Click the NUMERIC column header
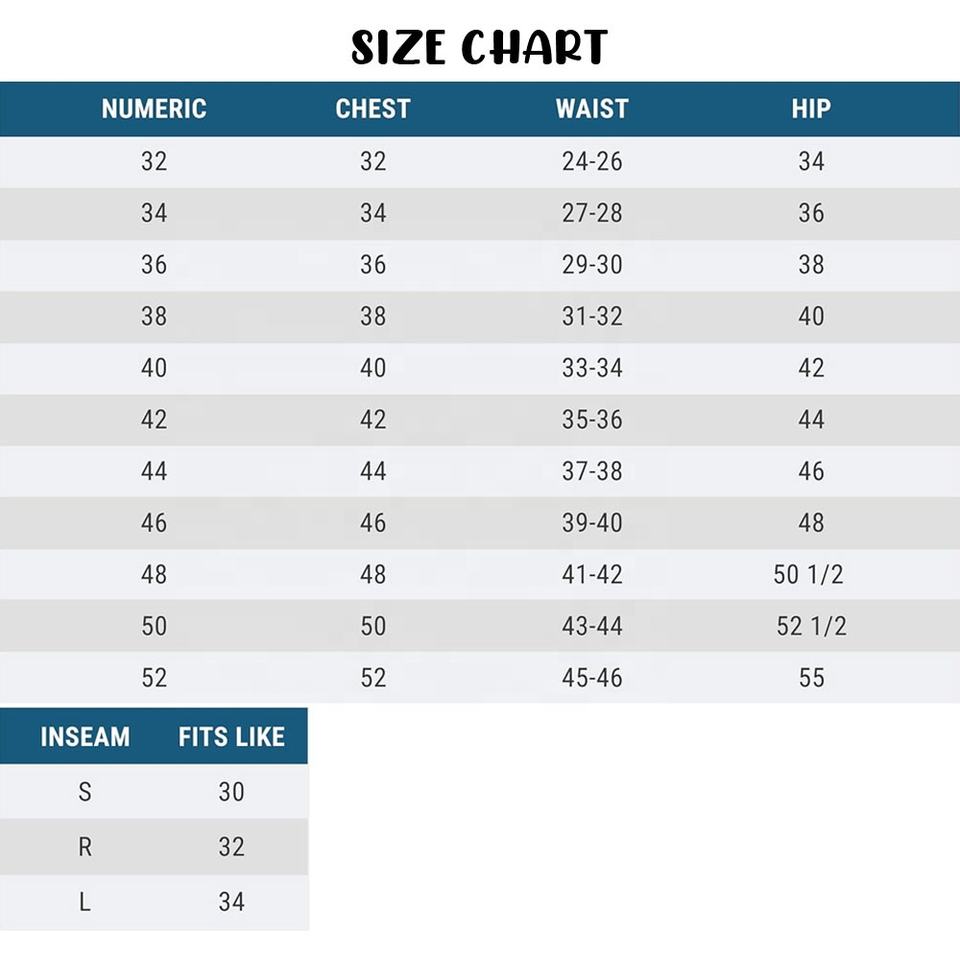 click(154, 109)
